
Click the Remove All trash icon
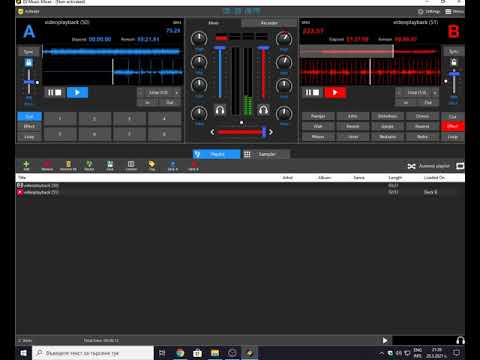pos(68,165)
